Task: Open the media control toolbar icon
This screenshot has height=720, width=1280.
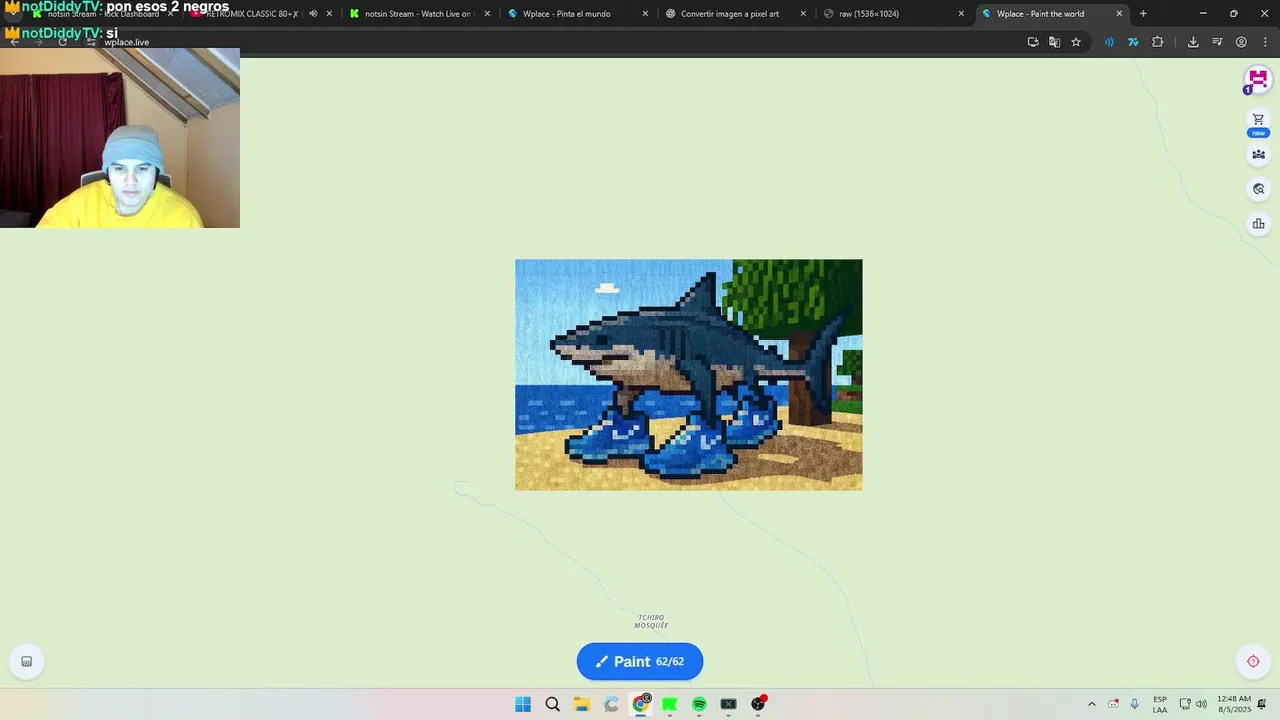Action: (1217, 42)
